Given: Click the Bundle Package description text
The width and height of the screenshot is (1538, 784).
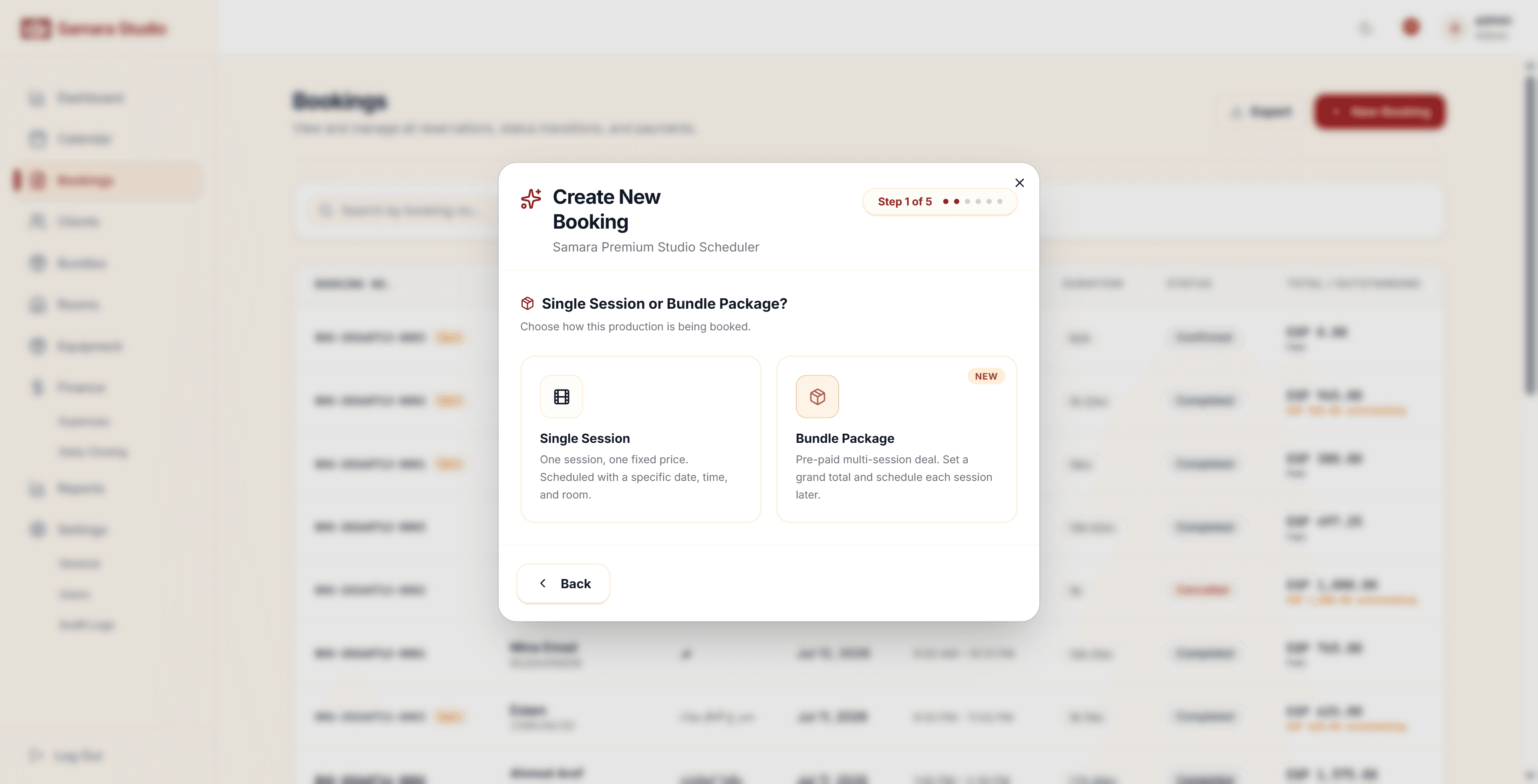Looking at the screenshot, I should coord(894,477).
